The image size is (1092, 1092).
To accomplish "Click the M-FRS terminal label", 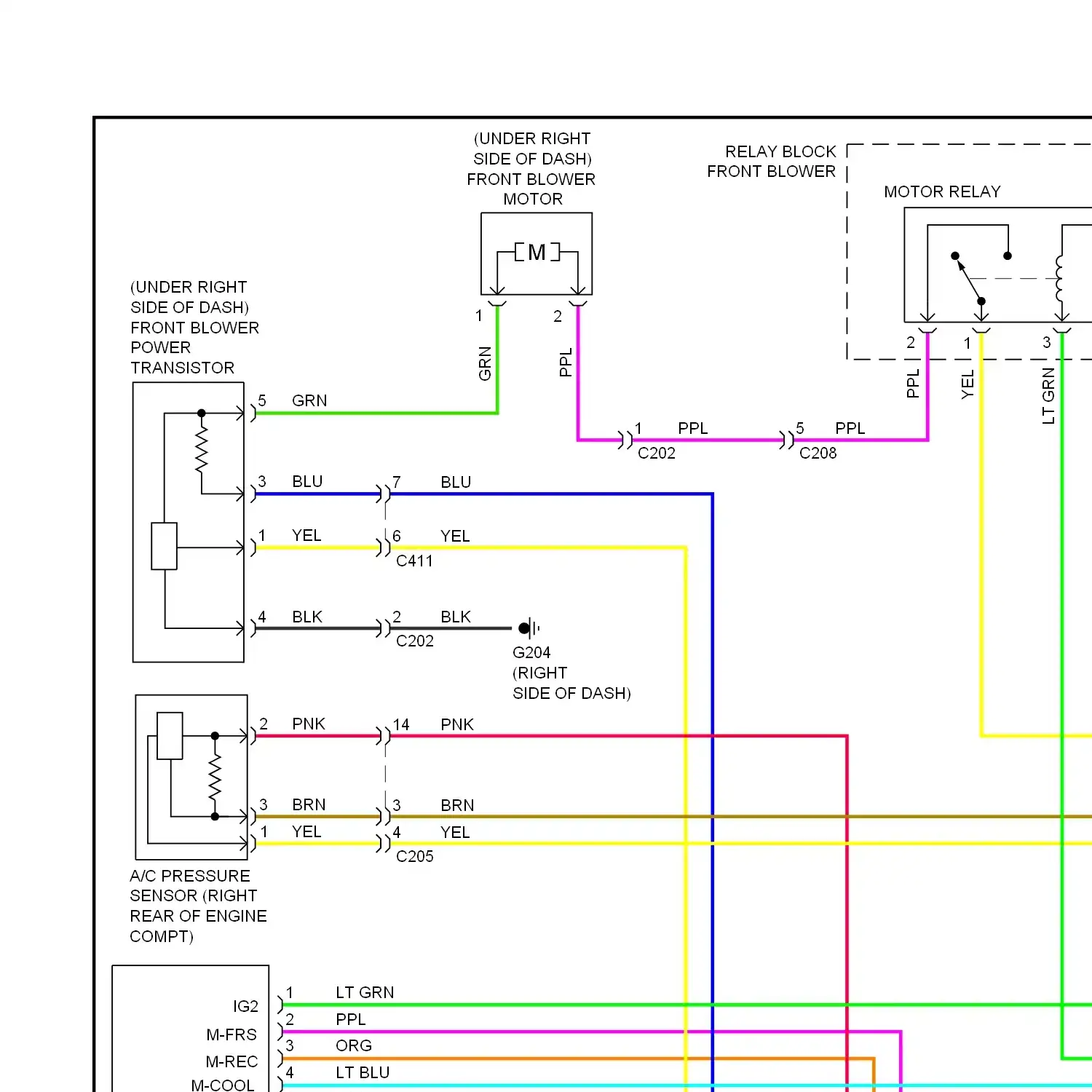I will click(232, 1034).
